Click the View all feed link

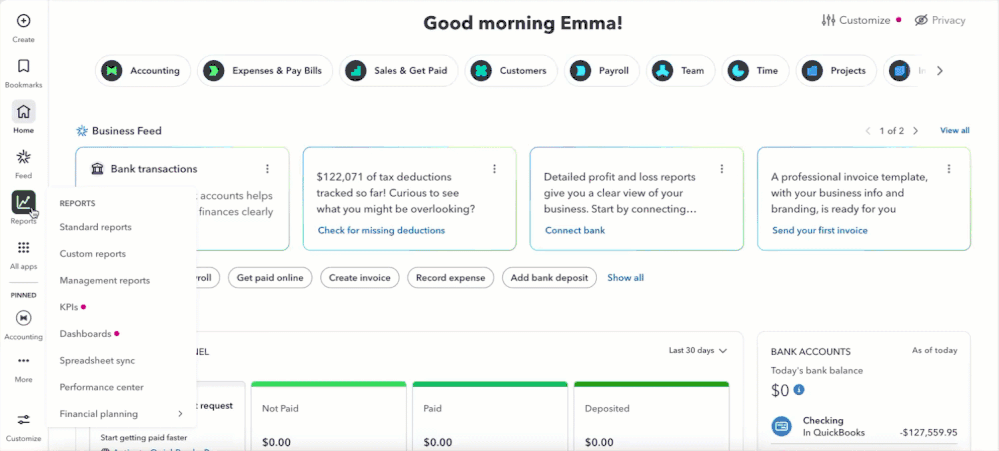(954, 131)
